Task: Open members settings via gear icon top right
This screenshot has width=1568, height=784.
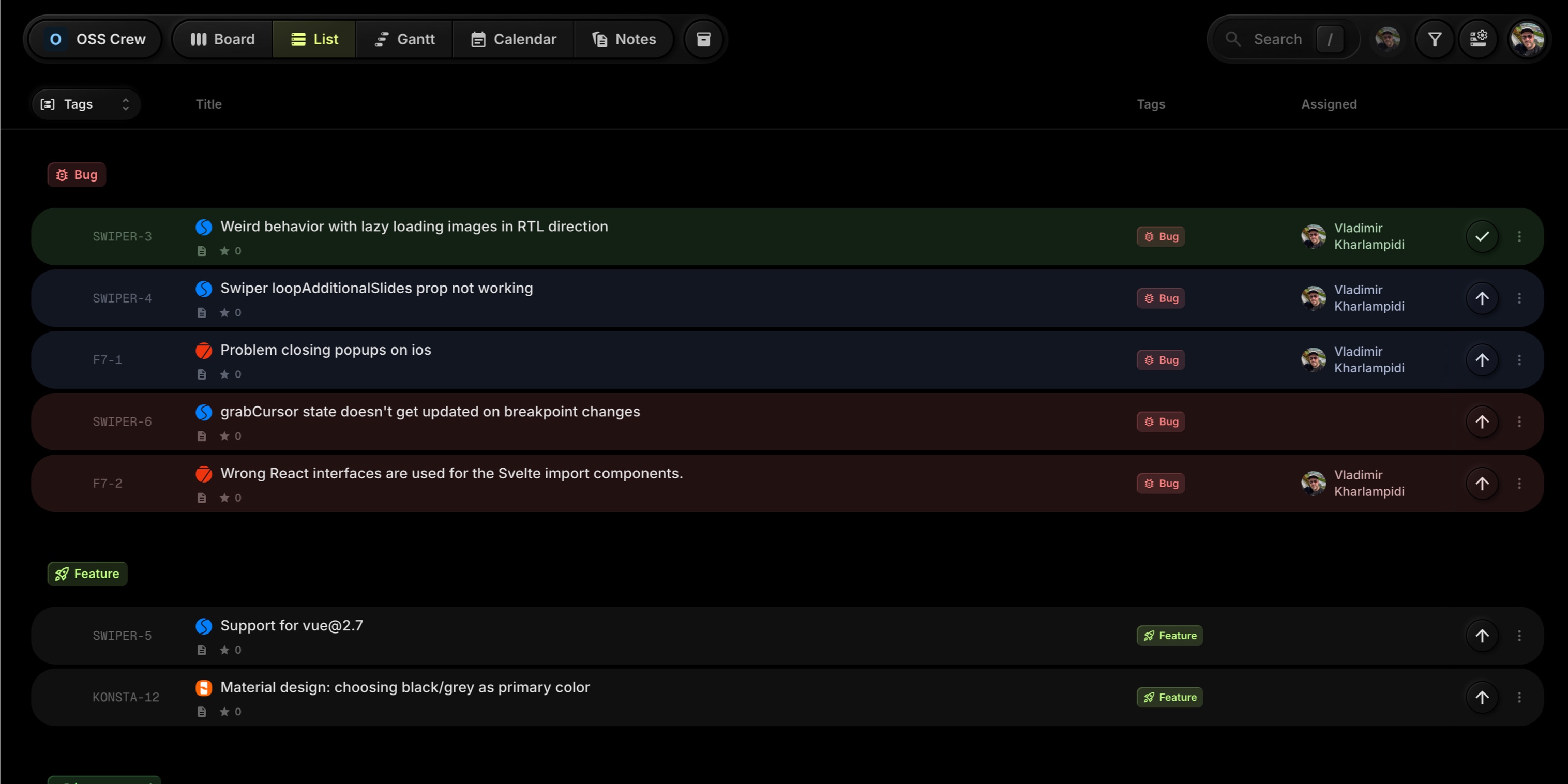Action: click(x=1479, y=38)
